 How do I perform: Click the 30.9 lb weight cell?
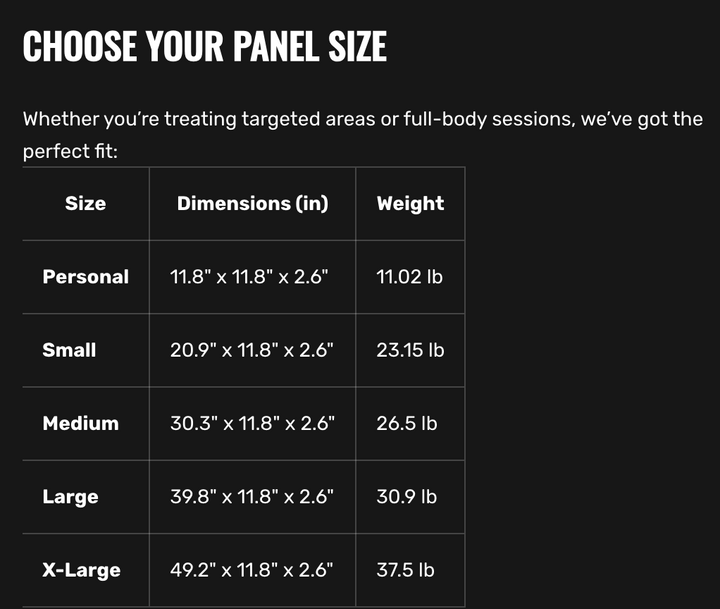point(407,496)
